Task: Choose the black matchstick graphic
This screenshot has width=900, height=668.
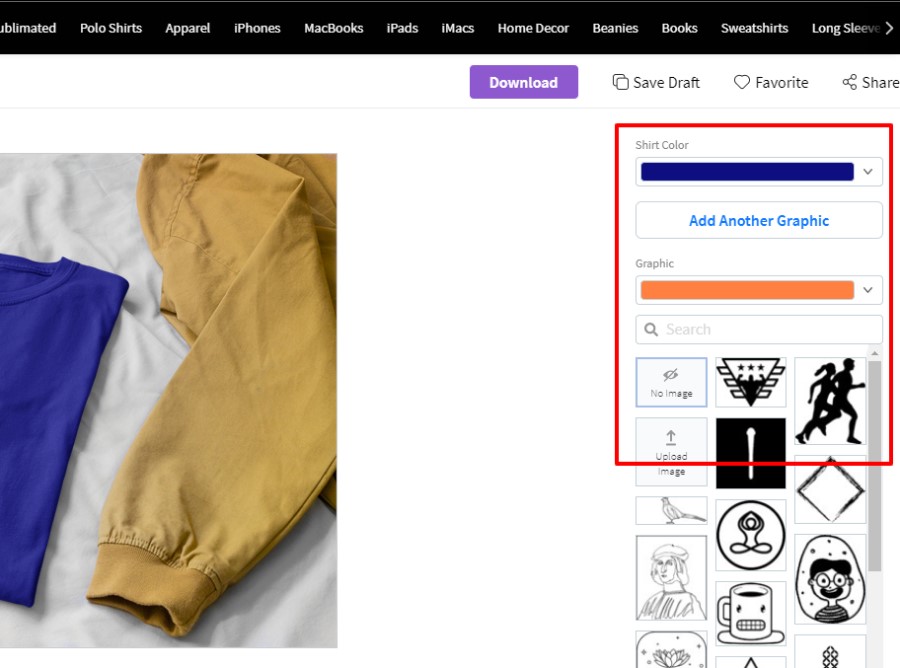Action: point(751,453)
